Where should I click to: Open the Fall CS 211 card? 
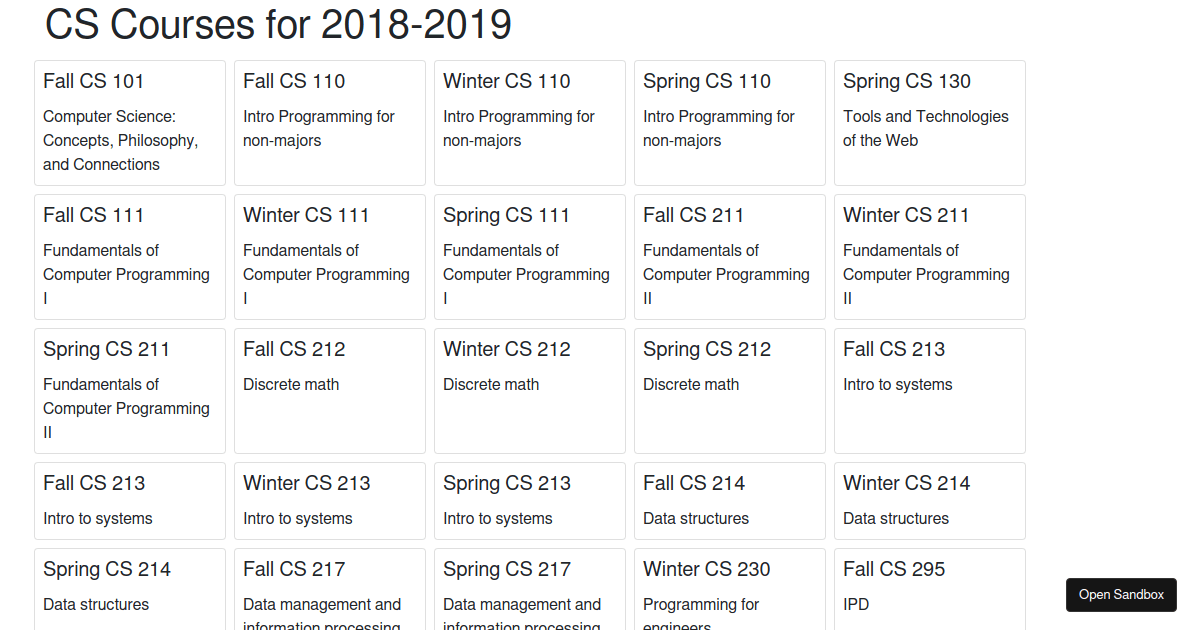coord(730,257)
